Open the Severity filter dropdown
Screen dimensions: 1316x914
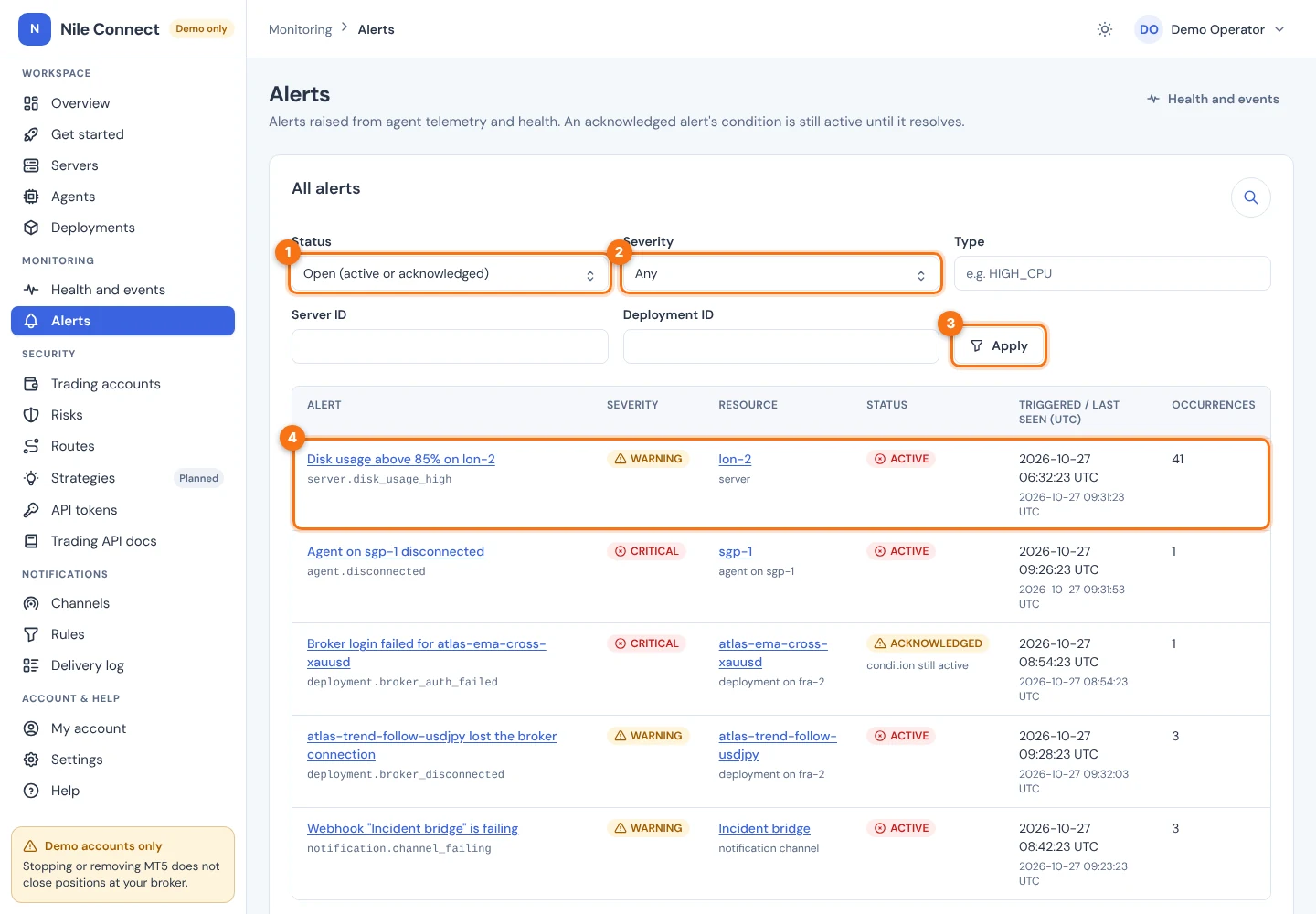(x=781, y=274)
